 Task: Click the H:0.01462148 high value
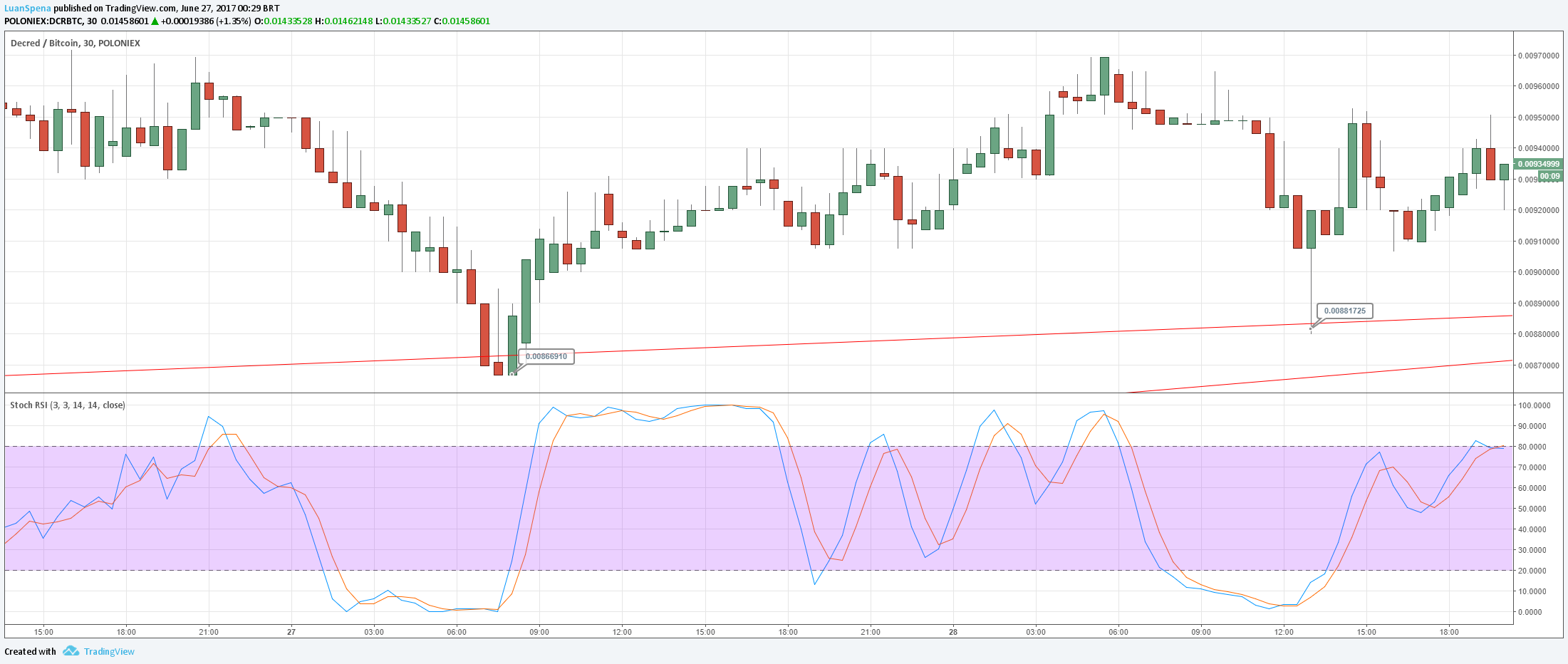(344, 21)
